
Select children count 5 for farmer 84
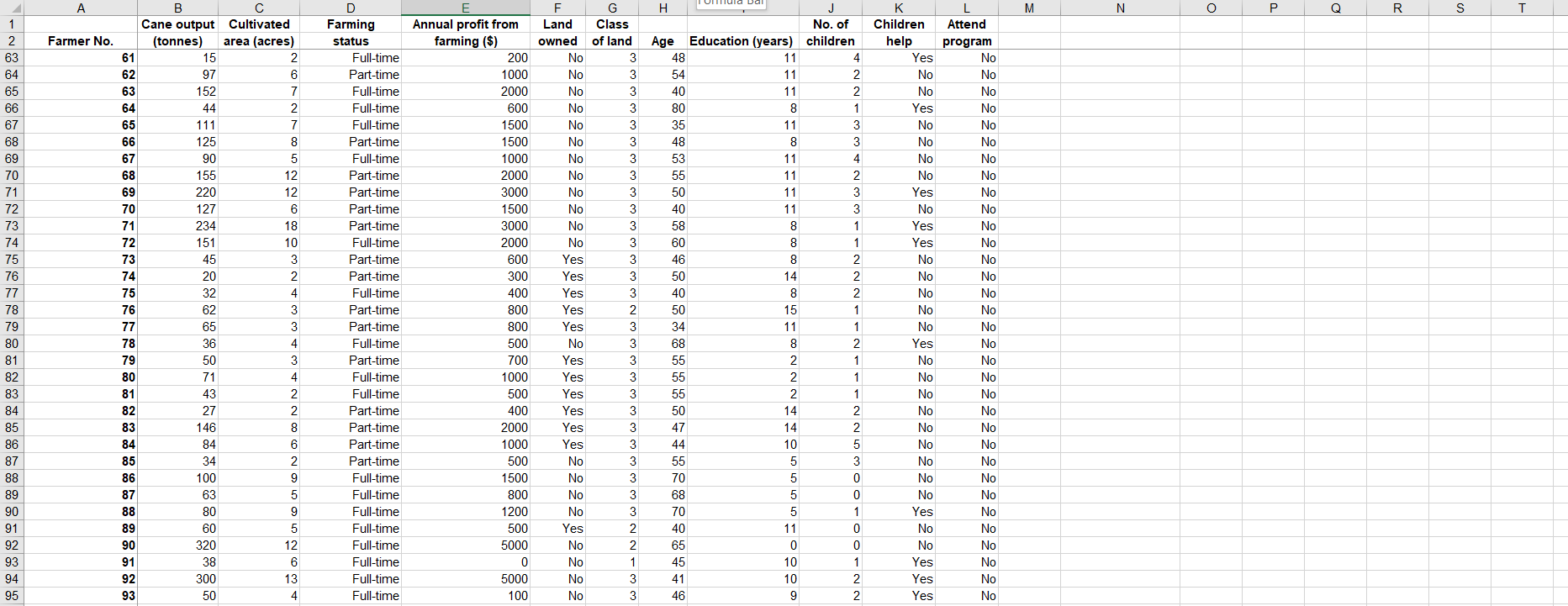point(831,445)
